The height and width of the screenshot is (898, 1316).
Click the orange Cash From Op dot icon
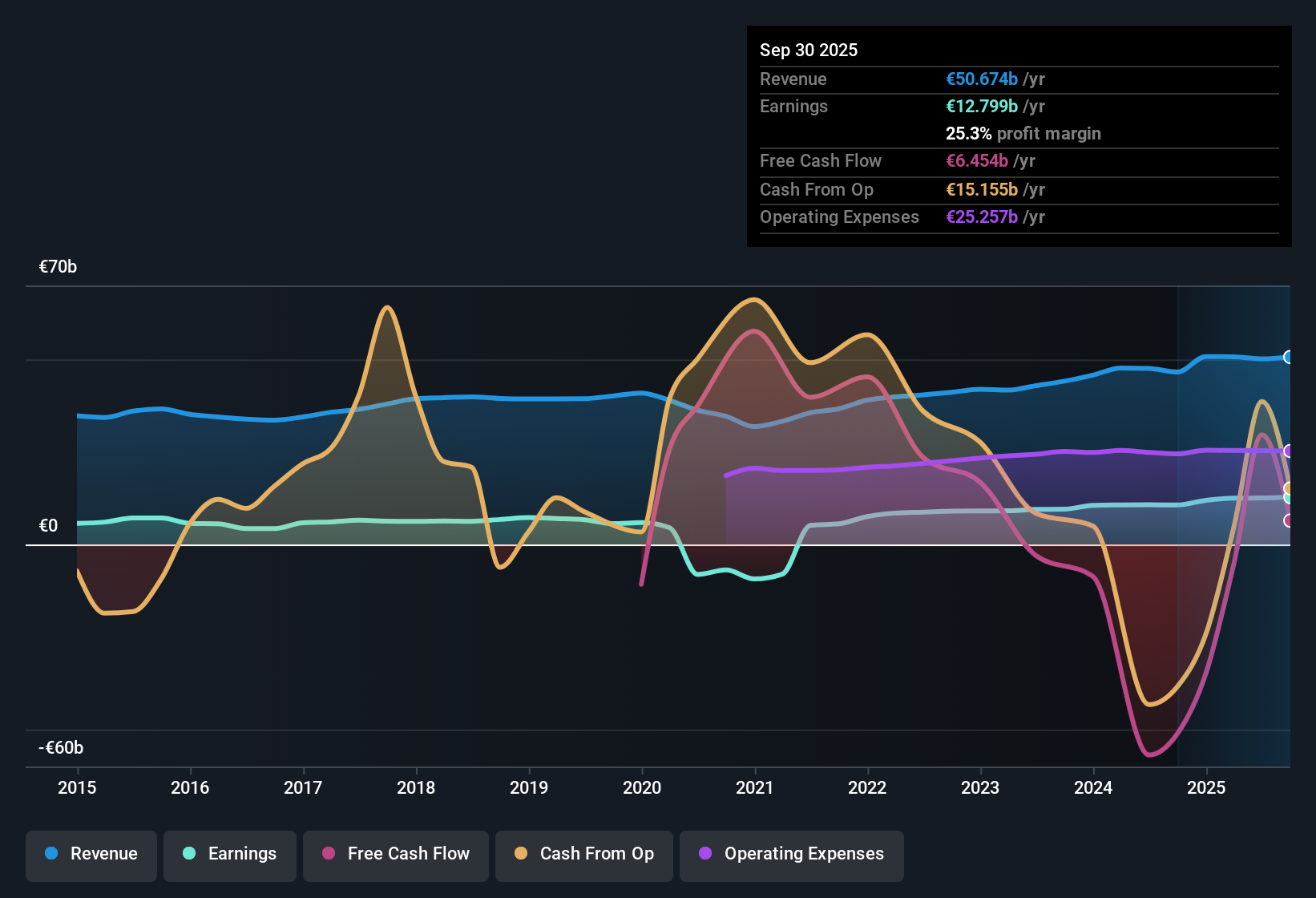click(520, 854)
